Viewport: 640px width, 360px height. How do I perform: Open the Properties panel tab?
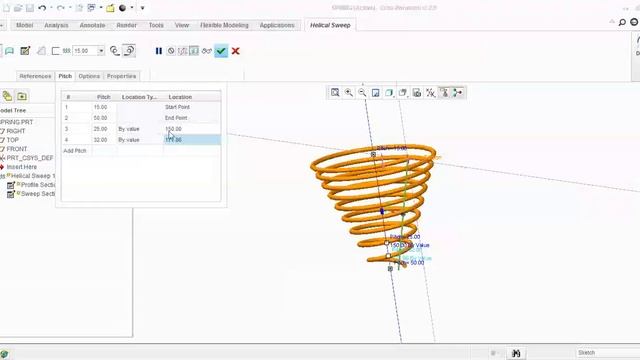click(121, 76)
